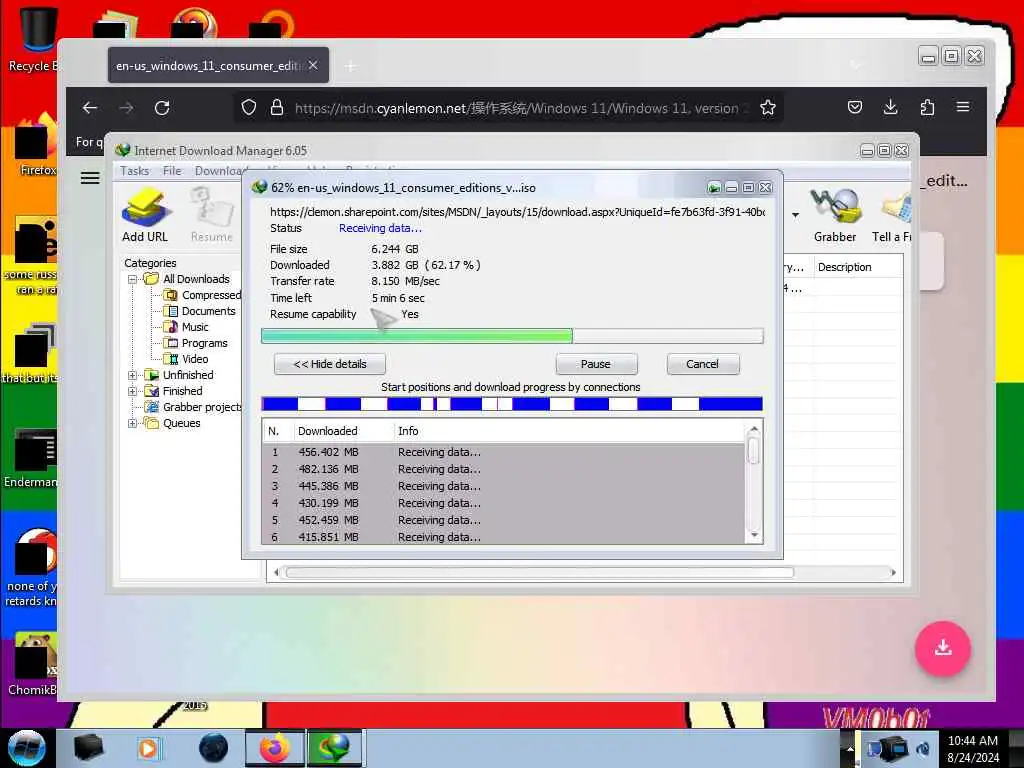Select the Documents category
1024x768 pixels.
coord(200,311)
